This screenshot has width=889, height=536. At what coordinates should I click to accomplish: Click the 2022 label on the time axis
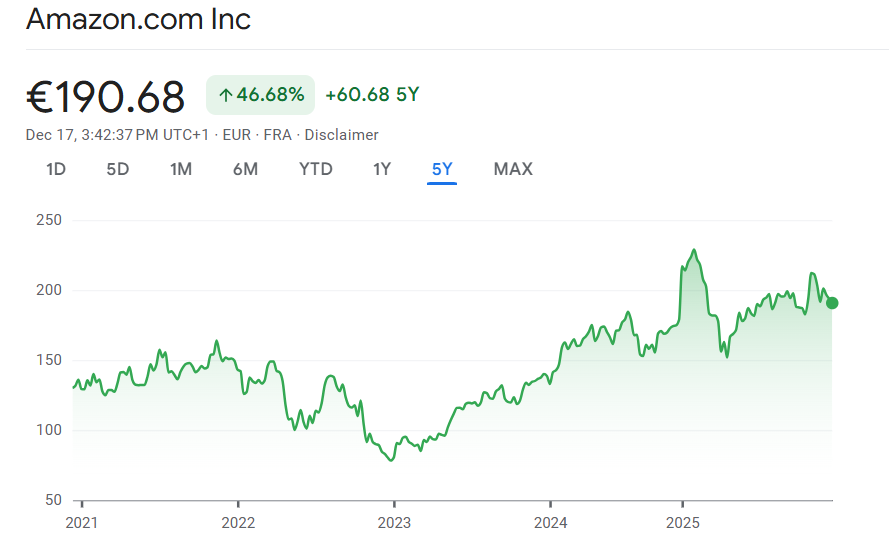point(238,522)
